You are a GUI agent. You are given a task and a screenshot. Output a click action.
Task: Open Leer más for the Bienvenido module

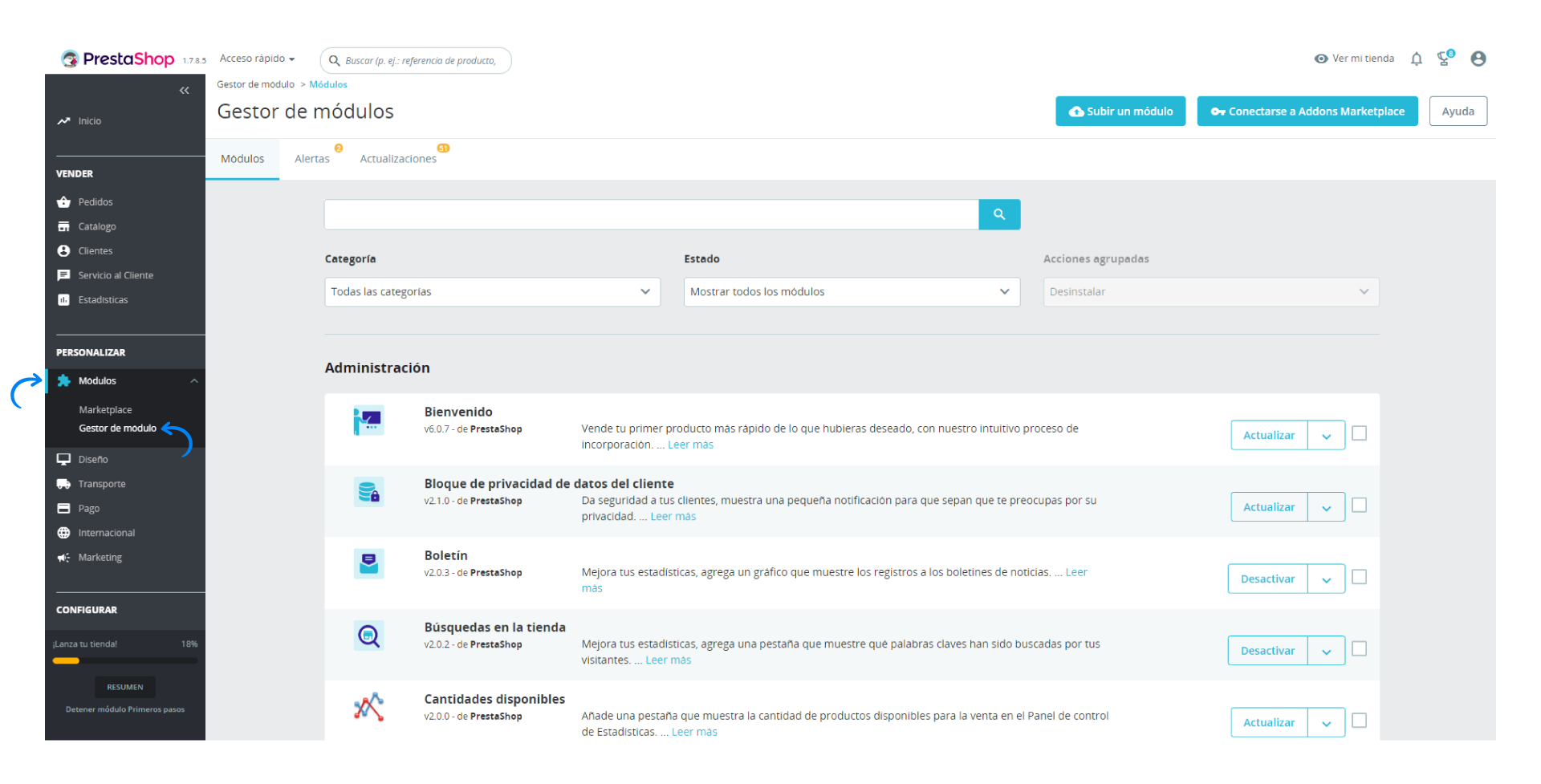click(x=690, y=444)
